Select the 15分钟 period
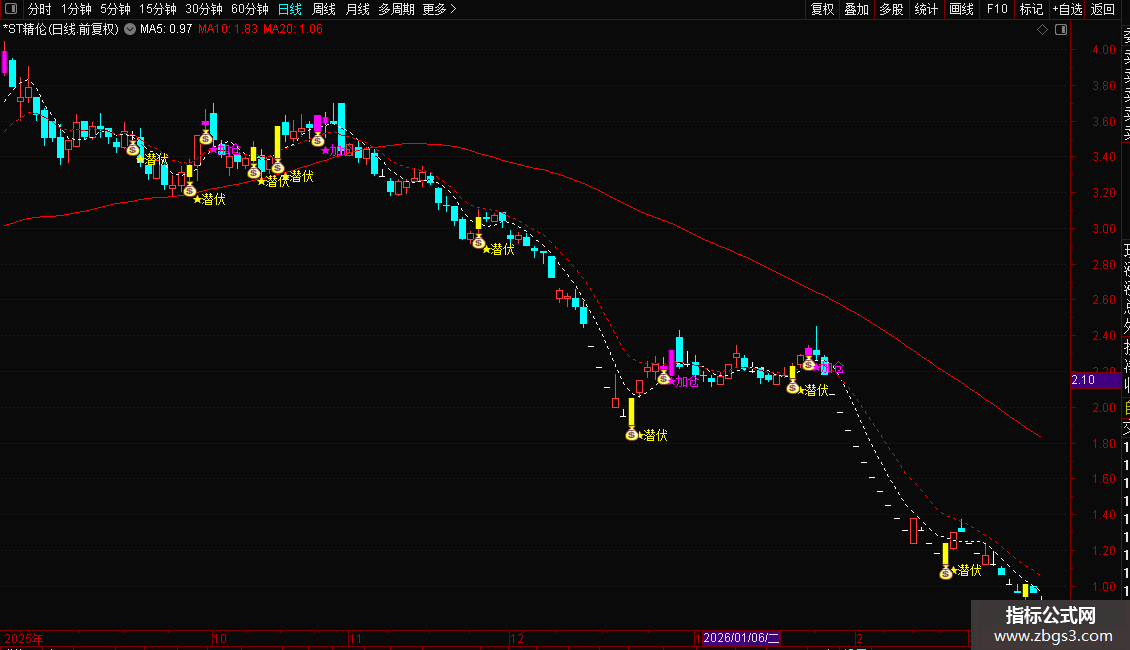 point(158,9)
